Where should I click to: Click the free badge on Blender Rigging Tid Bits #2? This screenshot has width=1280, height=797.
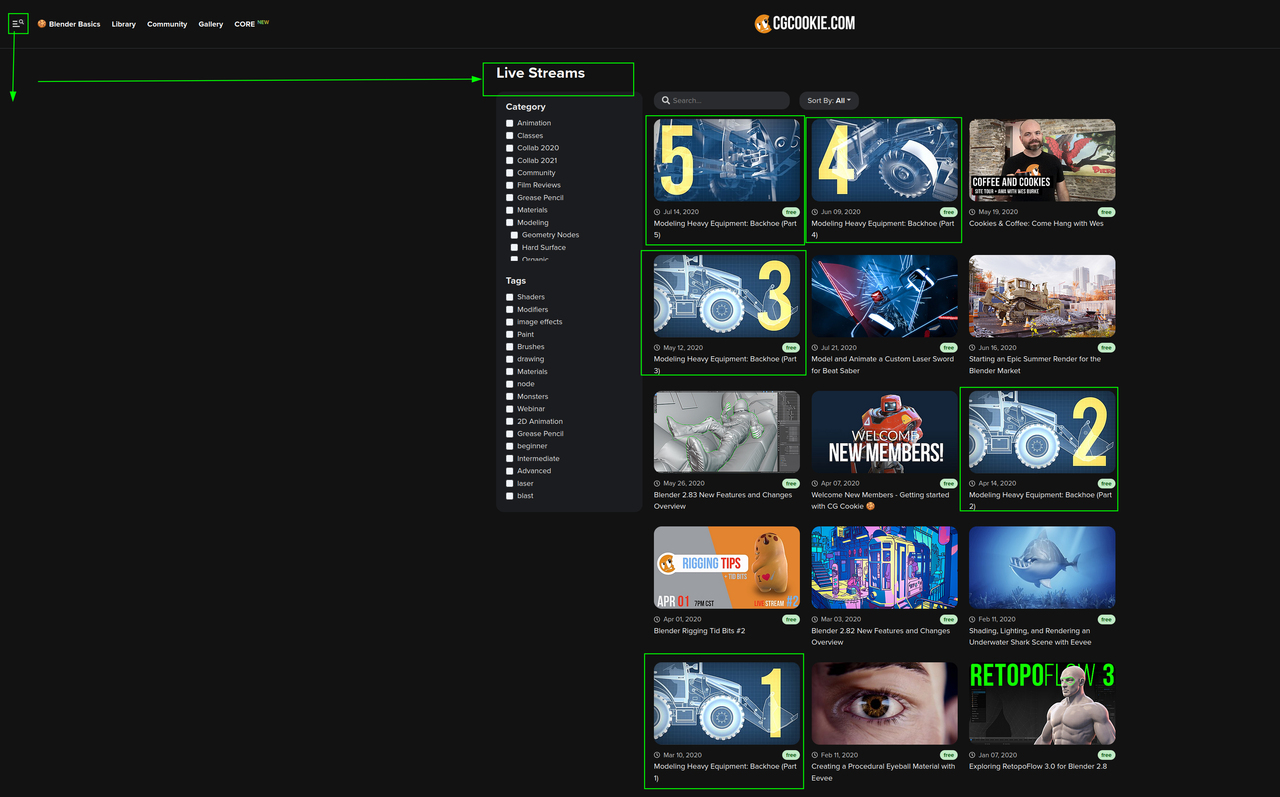(x=791, y=619)
